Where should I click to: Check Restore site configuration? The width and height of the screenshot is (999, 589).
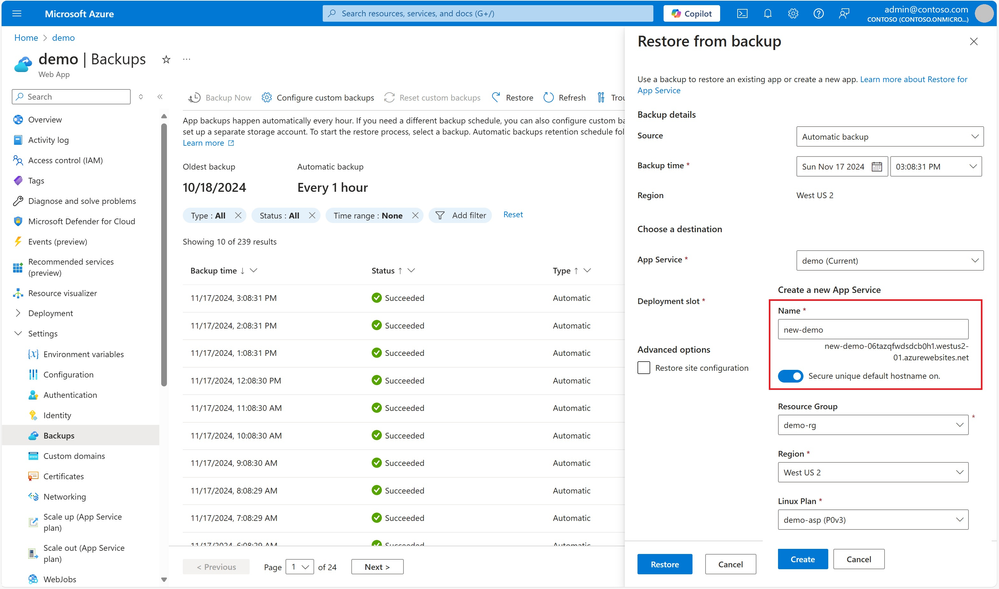[x=644, y=368]
